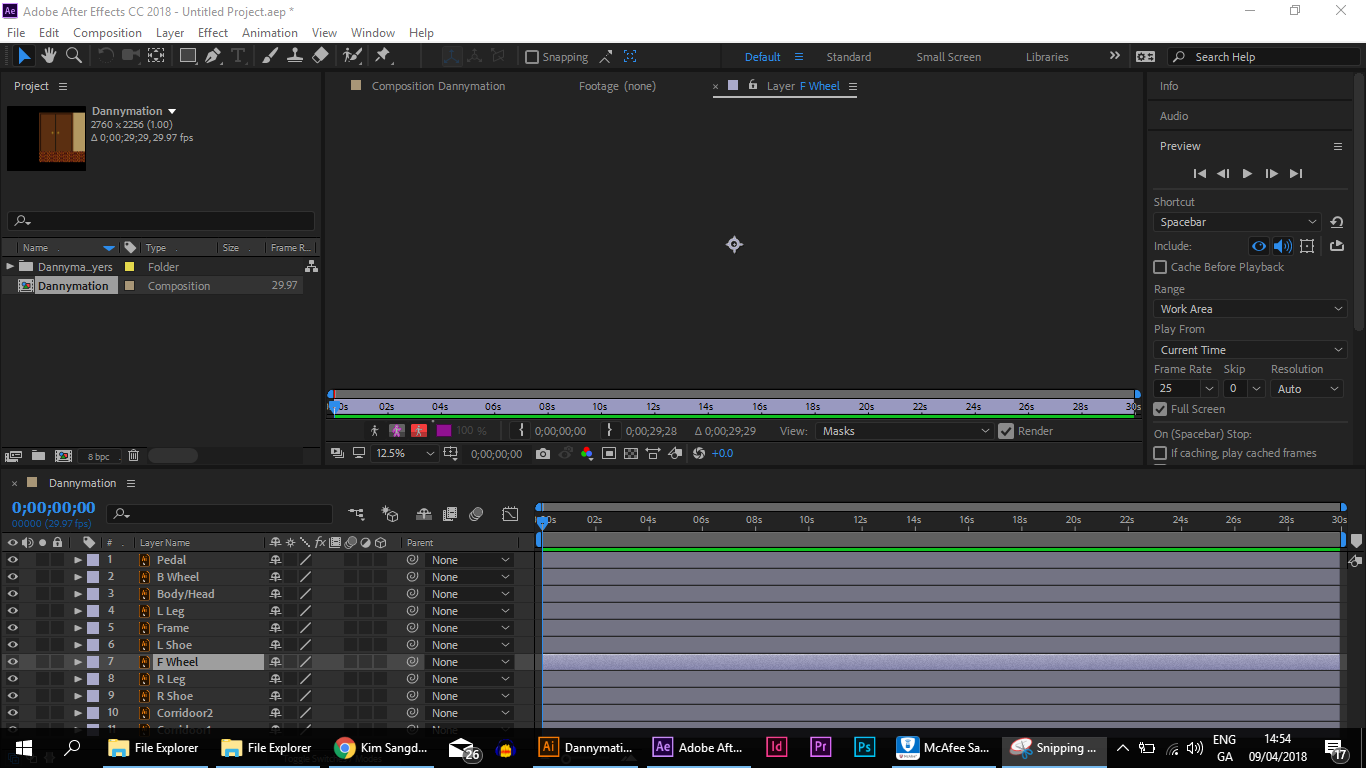Go to first frame in Preview
The width and height of the screenshot is (1366, 768).
pos(1200,173)
